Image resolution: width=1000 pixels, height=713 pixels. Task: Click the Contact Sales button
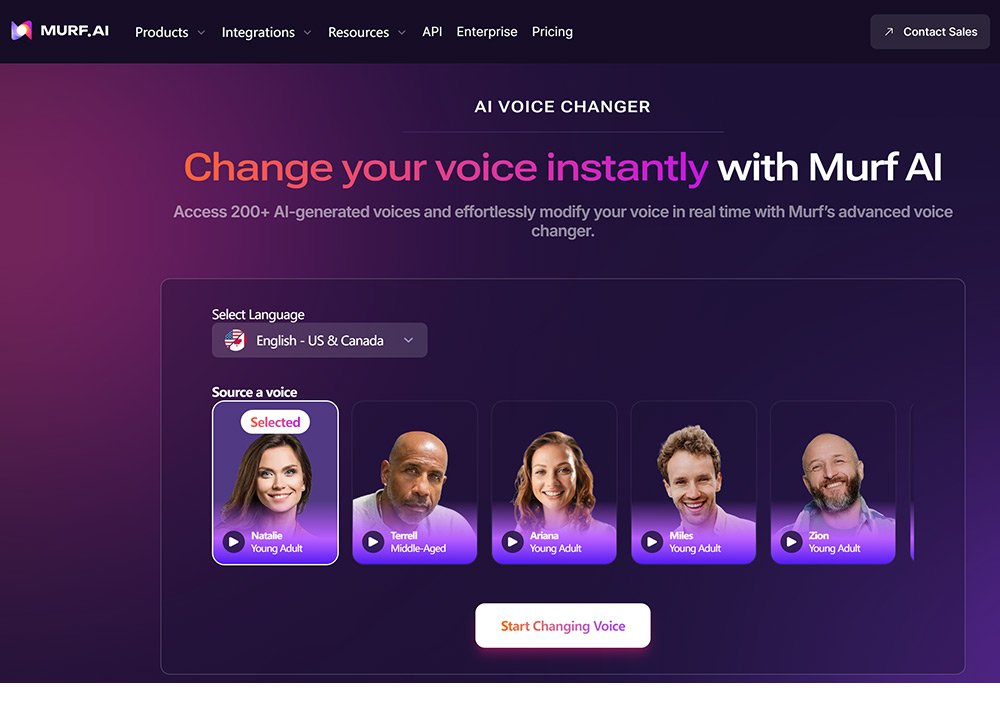pos(930,31)
